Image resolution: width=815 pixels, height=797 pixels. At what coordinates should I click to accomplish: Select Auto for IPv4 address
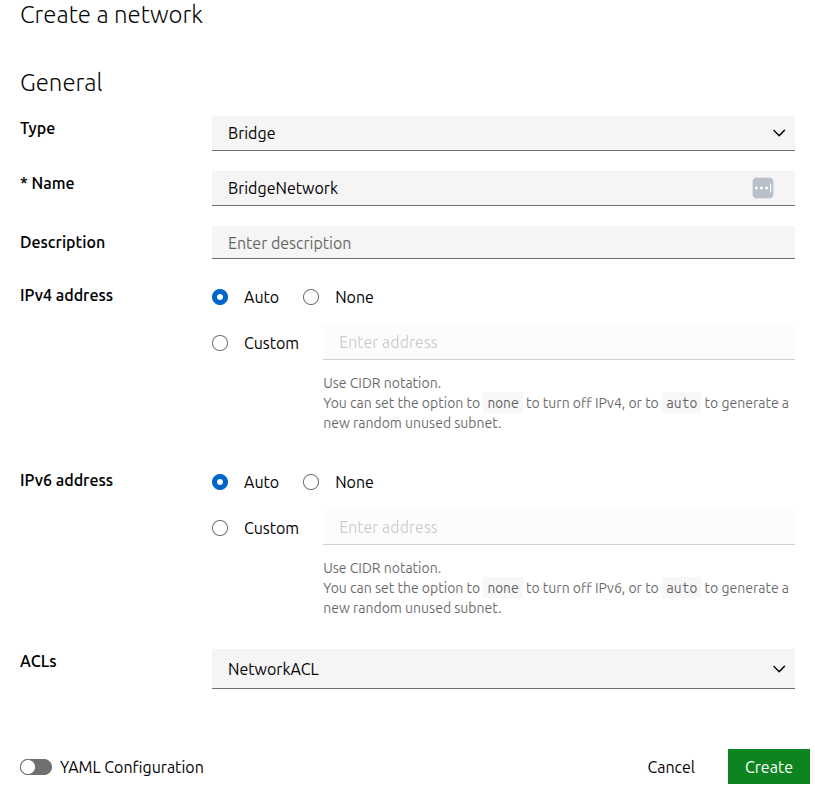point(221,297)
